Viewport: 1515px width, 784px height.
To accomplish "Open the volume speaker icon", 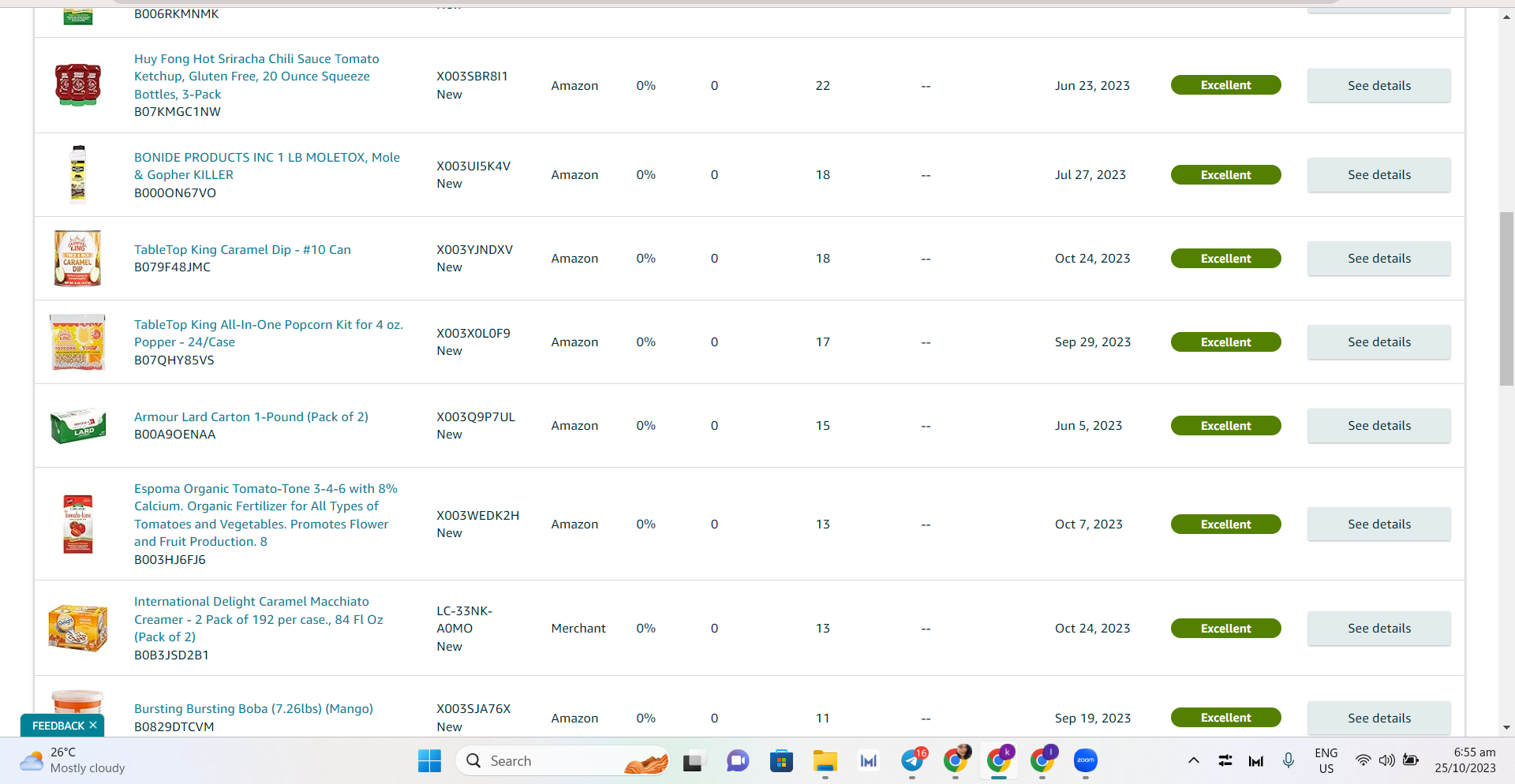I will pos(1386,760).
